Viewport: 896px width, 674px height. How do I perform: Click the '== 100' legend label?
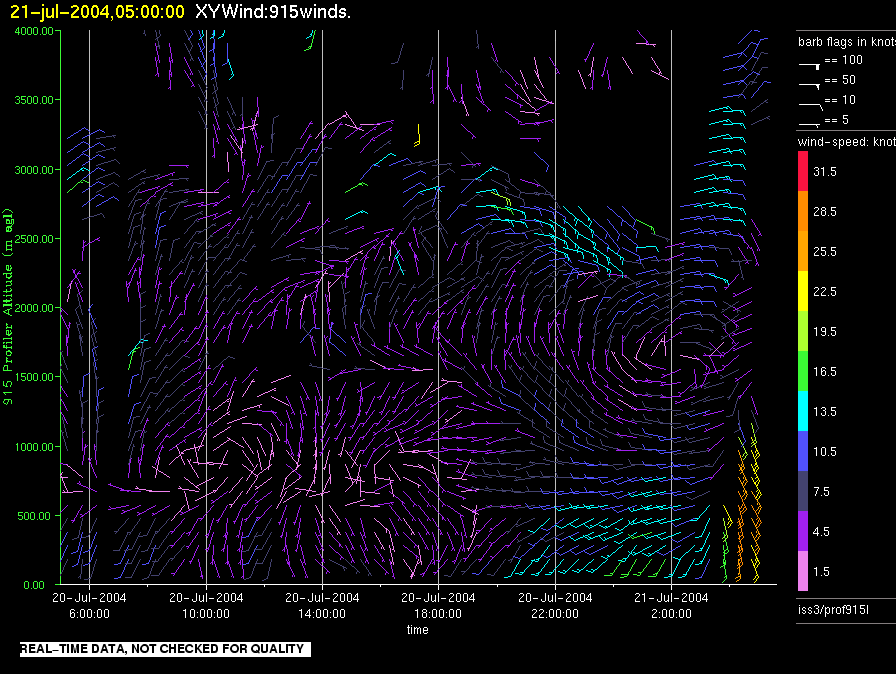[843, 60]
